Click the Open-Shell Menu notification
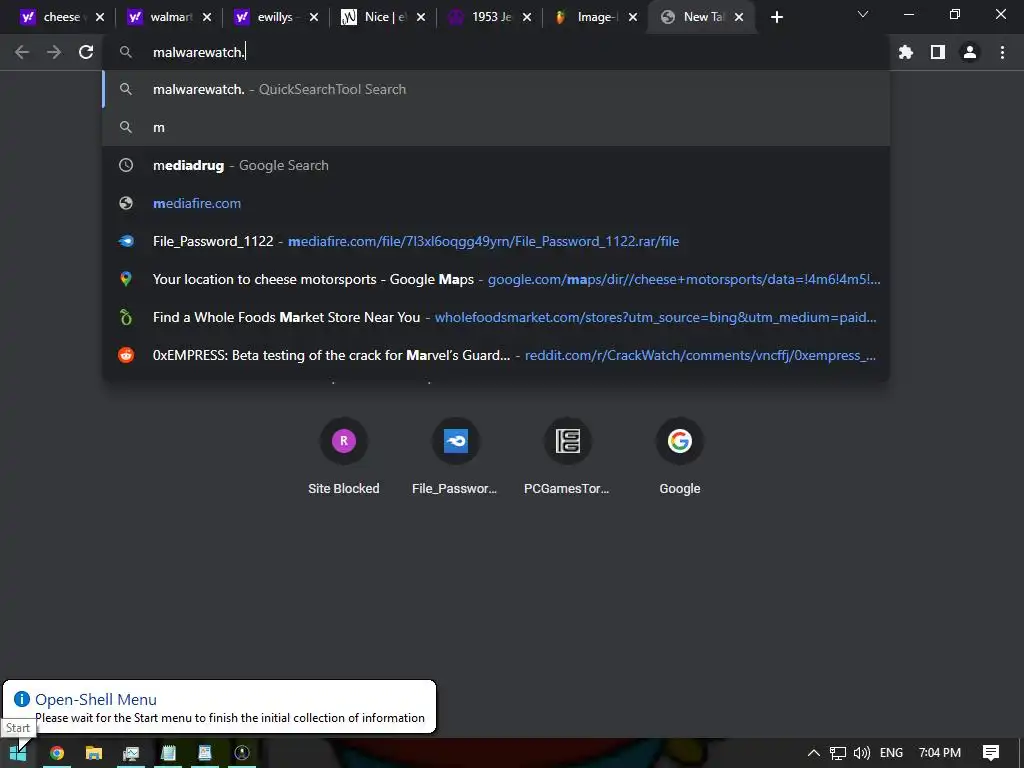 pyautogui.click(x=219, y=707)
